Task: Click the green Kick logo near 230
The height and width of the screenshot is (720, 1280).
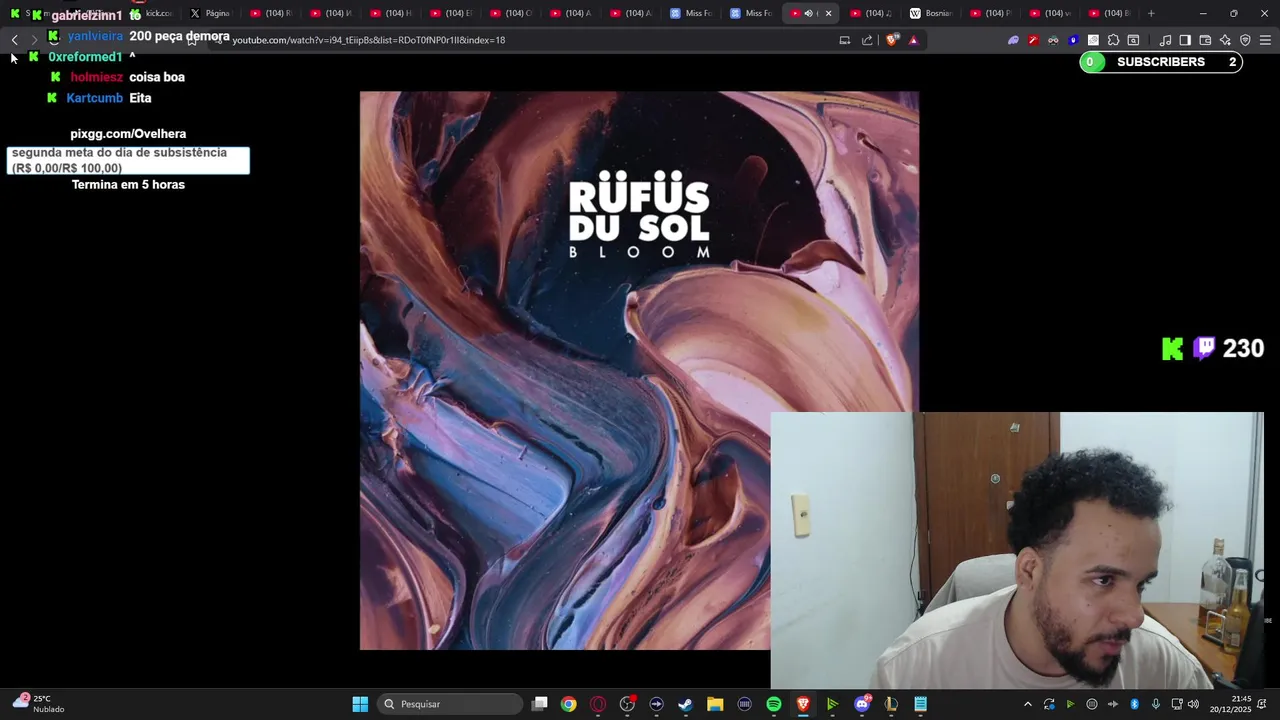Action: coord(1173,348)
